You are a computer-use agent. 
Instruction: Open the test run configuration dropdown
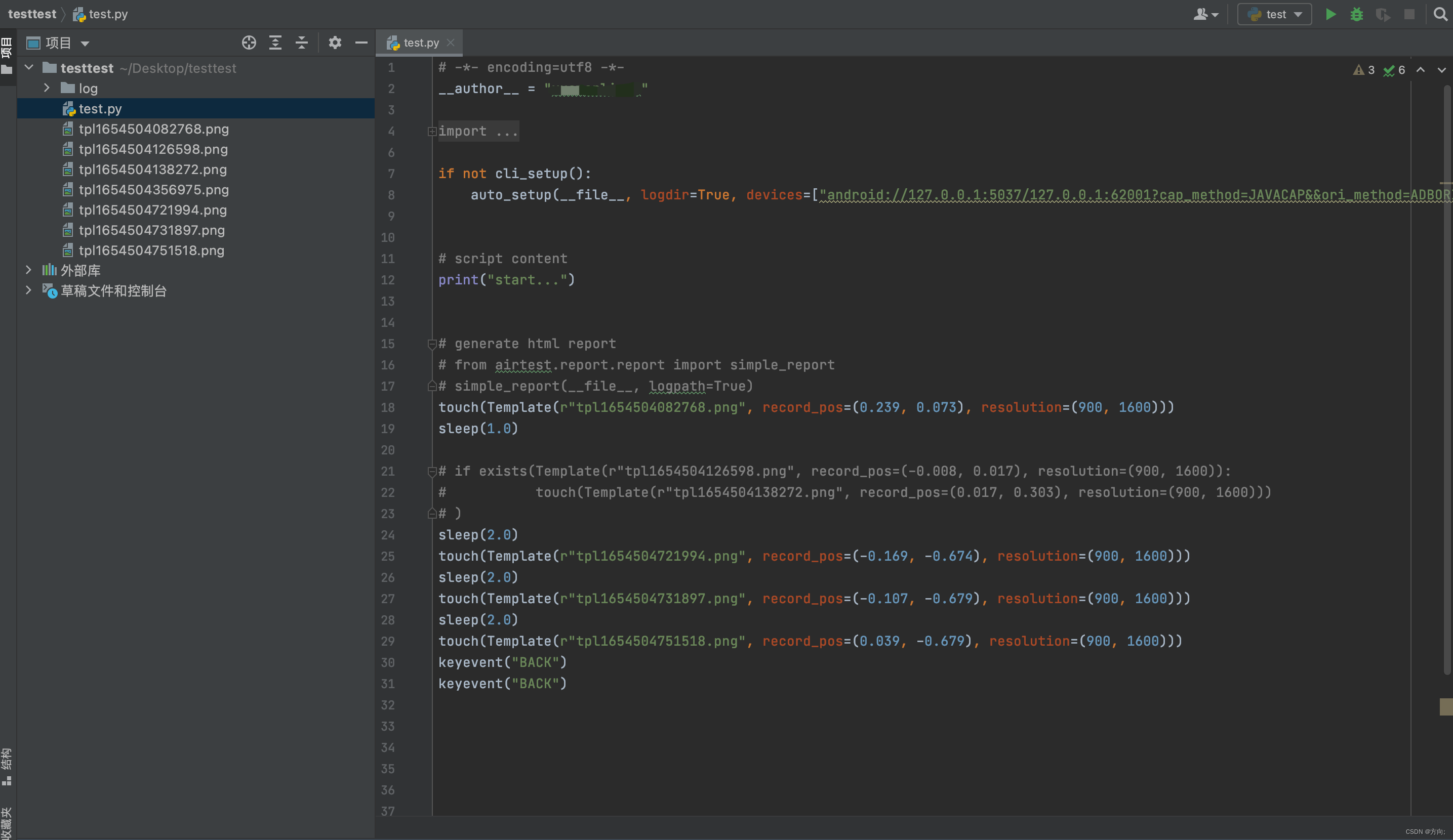point(1274,14)
